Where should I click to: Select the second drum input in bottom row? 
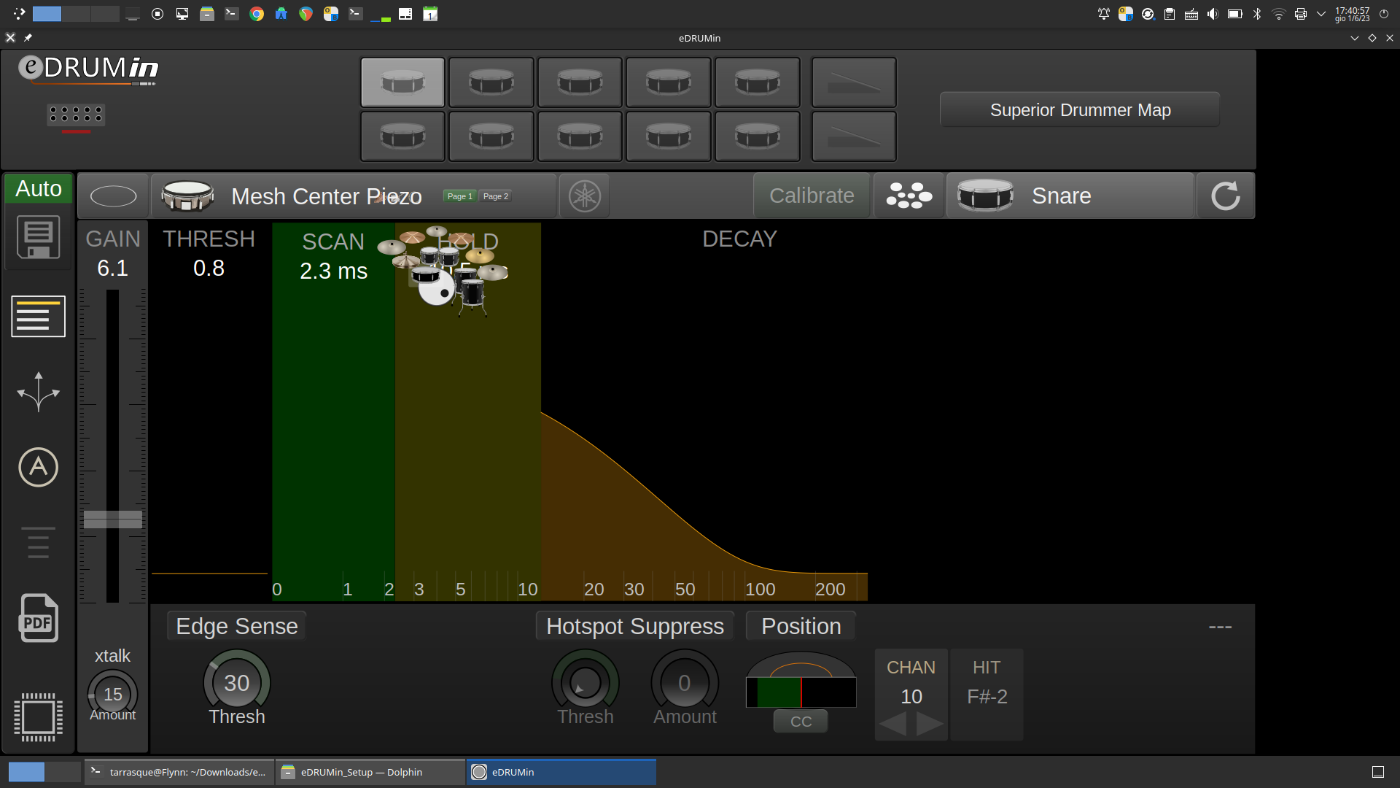[x=491, y=136]
